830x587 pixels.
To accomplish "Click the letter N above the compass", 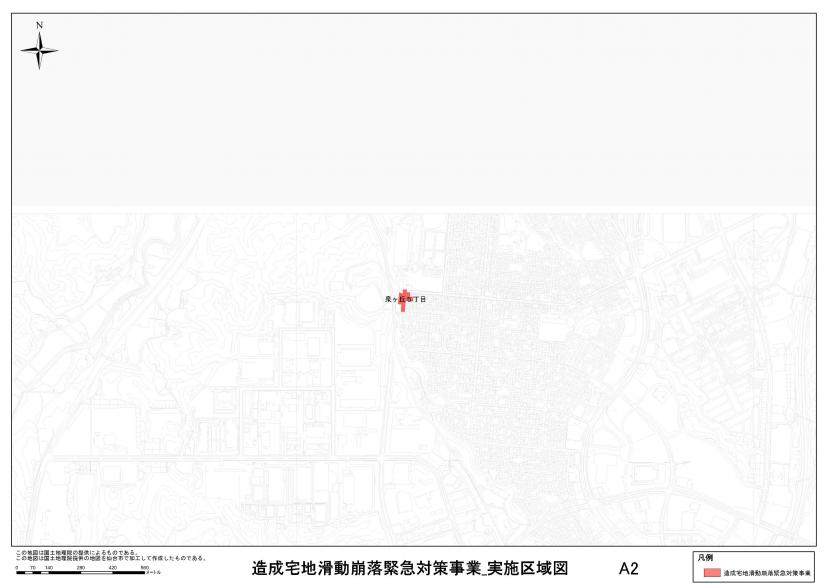I will click(x=39, y=24).
